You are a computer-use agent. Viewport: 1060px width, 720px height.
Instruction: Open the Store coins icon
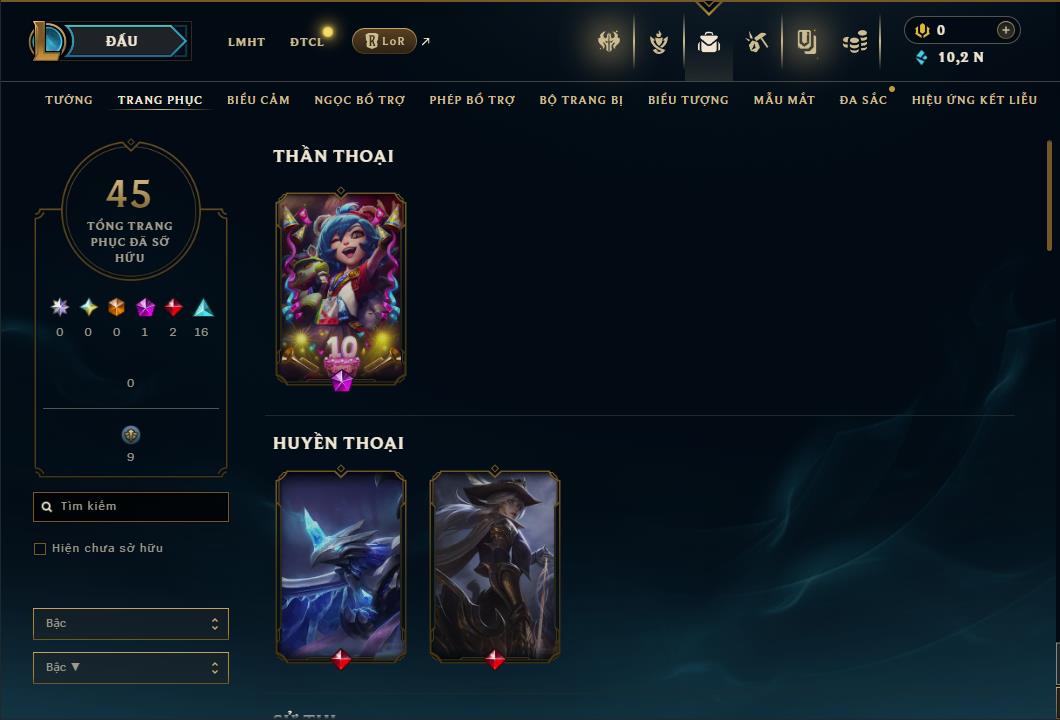coord(855,43)
